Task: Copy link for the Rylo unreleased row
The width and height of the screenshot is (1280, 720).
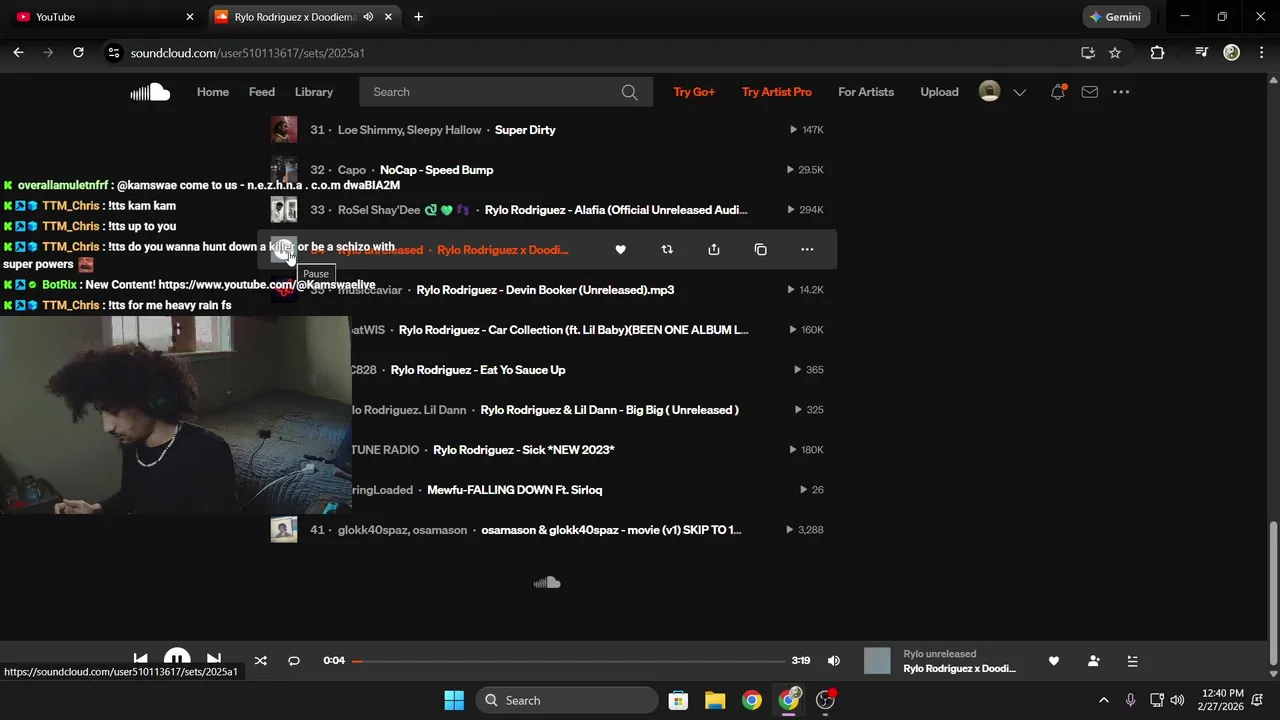Action: tap(761, 250)
